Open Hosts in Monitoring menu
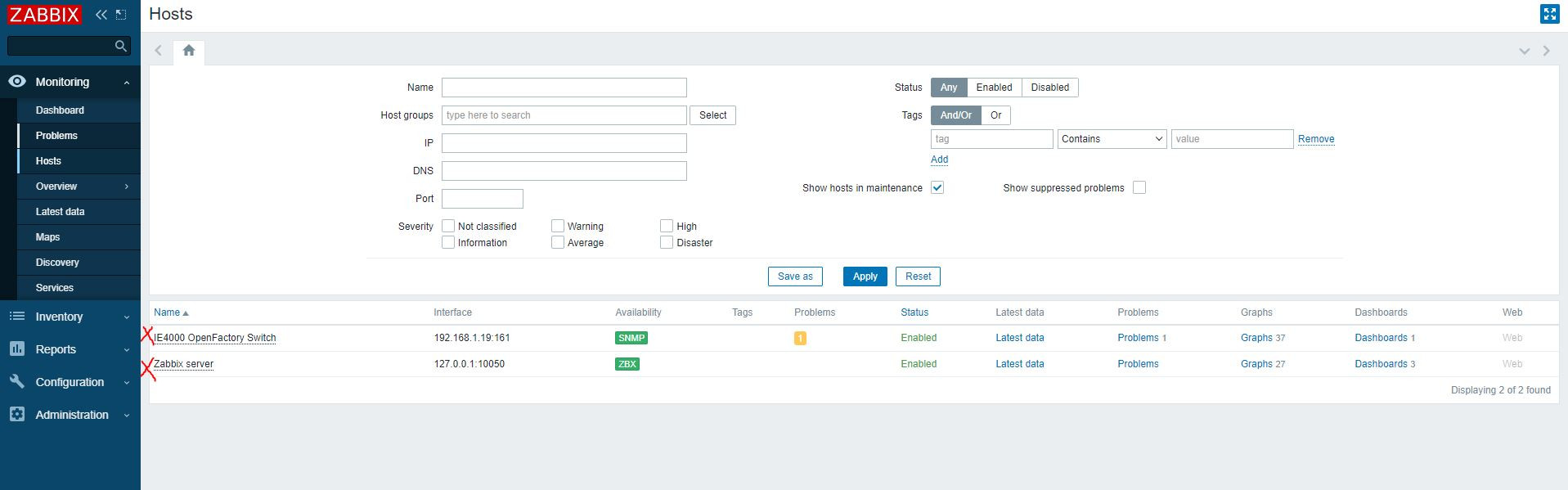 [79, 161]
